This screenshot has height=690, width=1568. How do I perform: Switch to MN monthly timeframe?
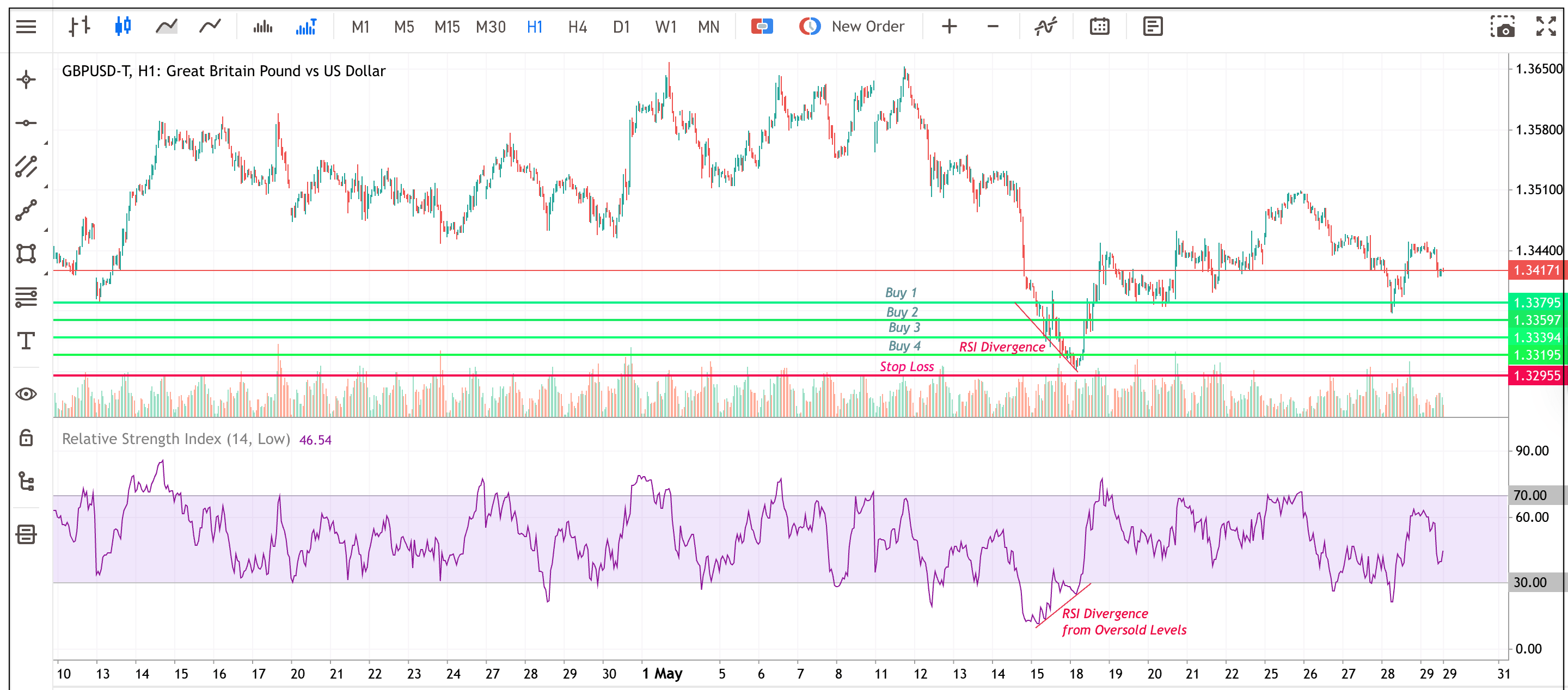tap(708, 27)
